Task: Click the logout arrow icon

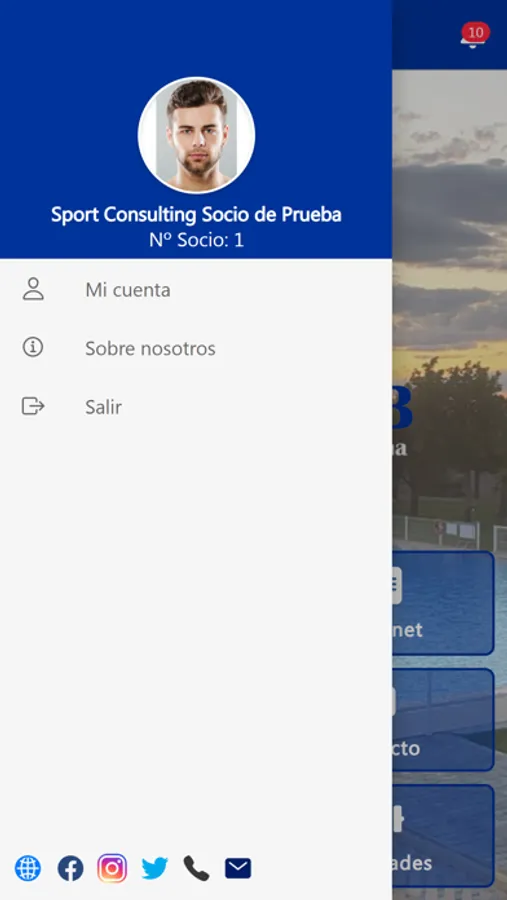Action: (x=33, y=406)
